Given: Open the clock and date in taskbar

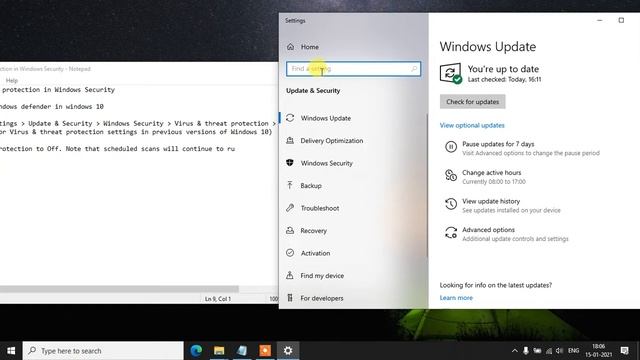Looking at the screenshot, I should click(x=599, y=351).
